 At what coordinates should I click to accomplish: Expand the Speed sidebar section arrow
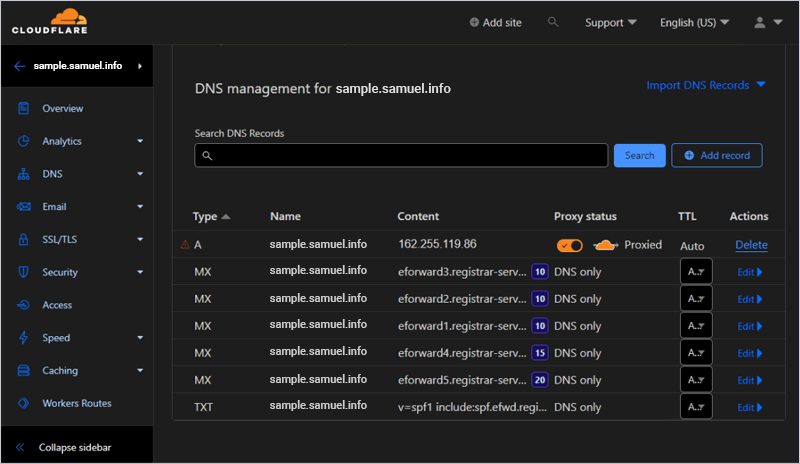[140, 337]
